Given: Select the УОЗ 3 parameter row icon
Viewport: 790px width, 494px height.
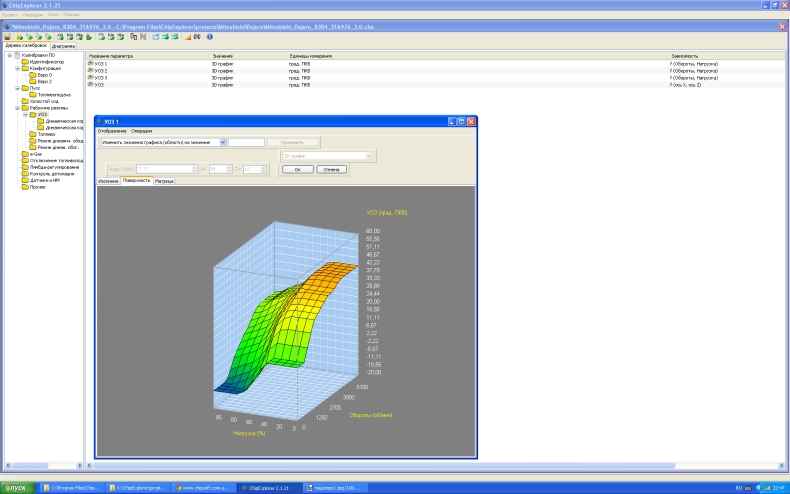Looking at the screenshot, I should (x=91, y=78).
